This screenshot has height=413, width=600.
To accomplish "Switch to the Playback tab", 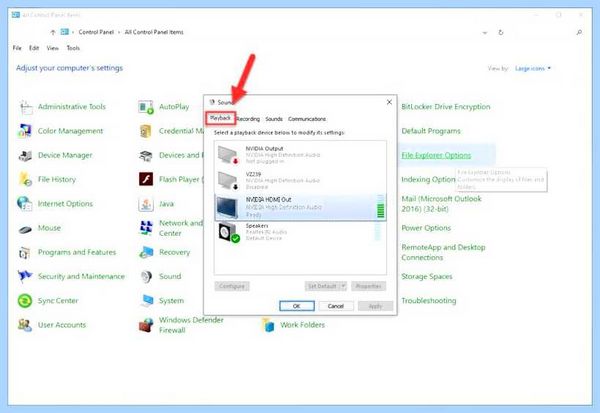I will click(x=220, y=118).
